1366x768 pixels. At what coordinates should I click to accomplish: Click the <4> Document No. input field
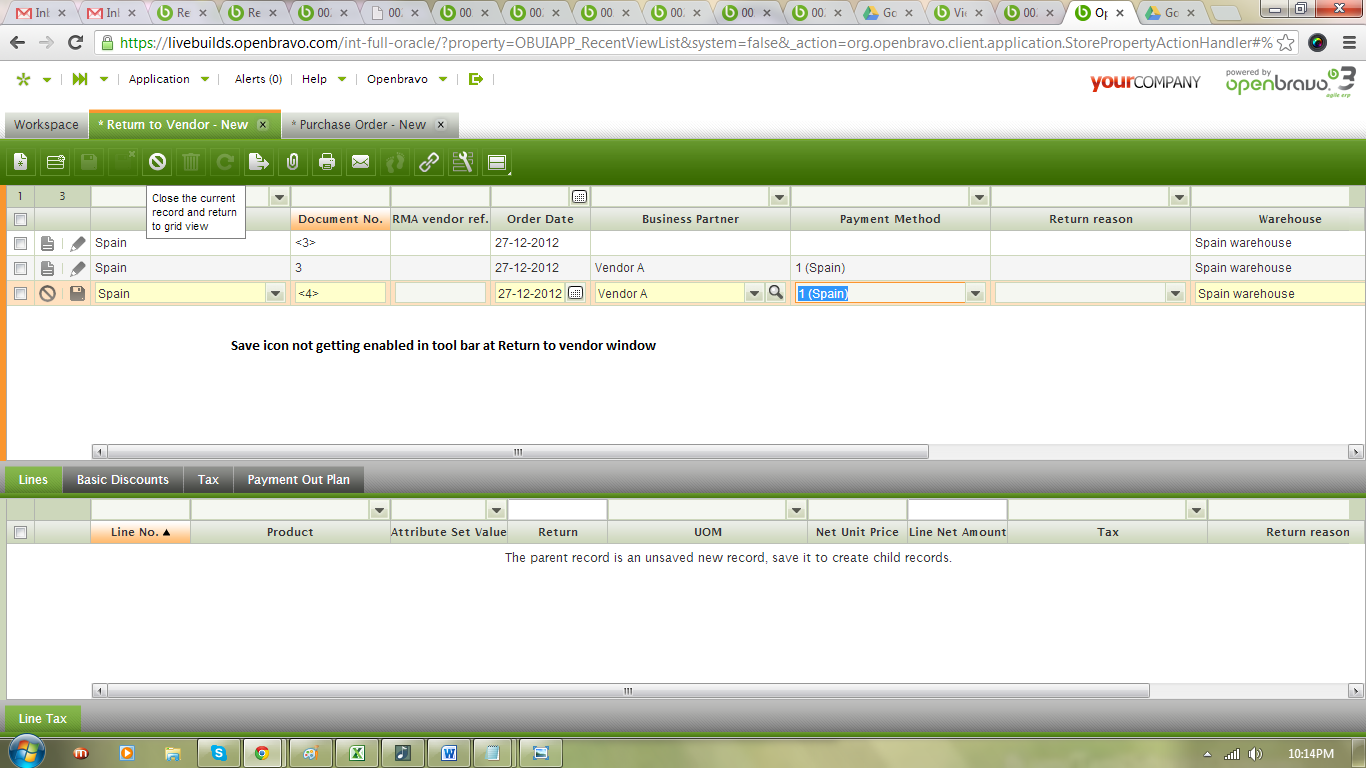[x=340, y=293]
